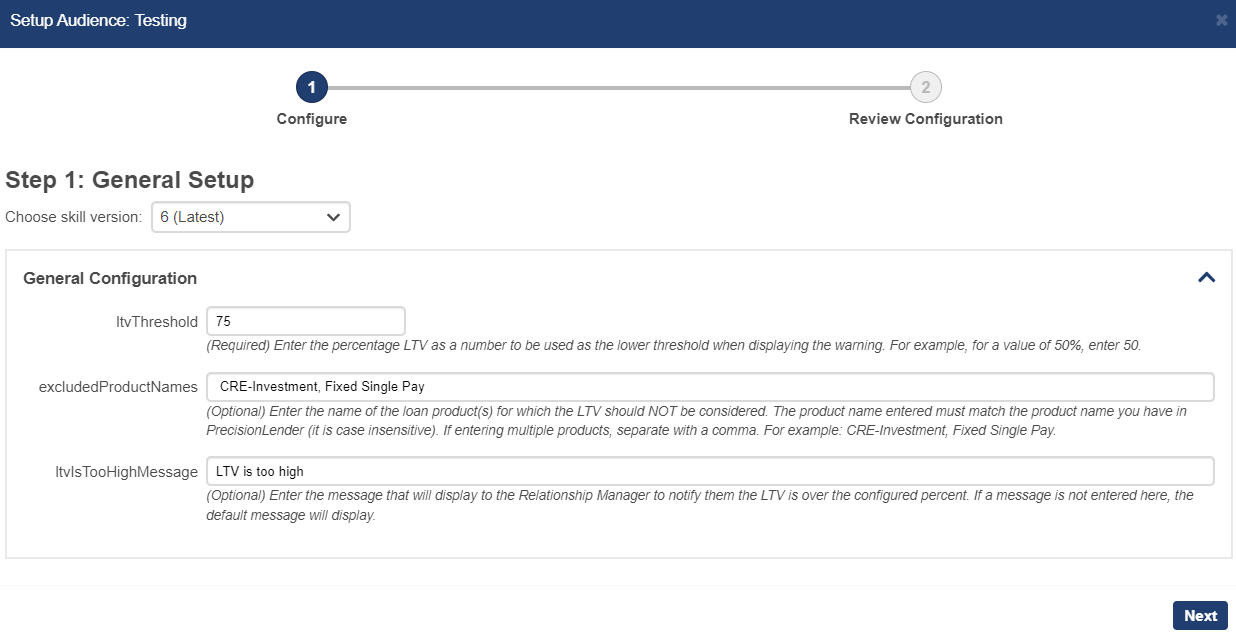The width and height of the screenshot is (1236, 644).
Task: Collapse the General Configuration section
Action: point(1207,278)
